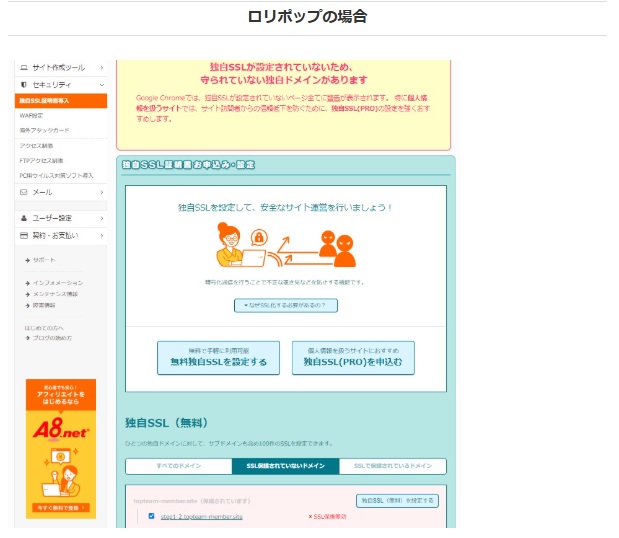Image resolution: width=619 pixels, height=538 pixels.
Task: Switch to the すべてのドメイン tab
Action: pyautogui.click(x=178, y=466)
